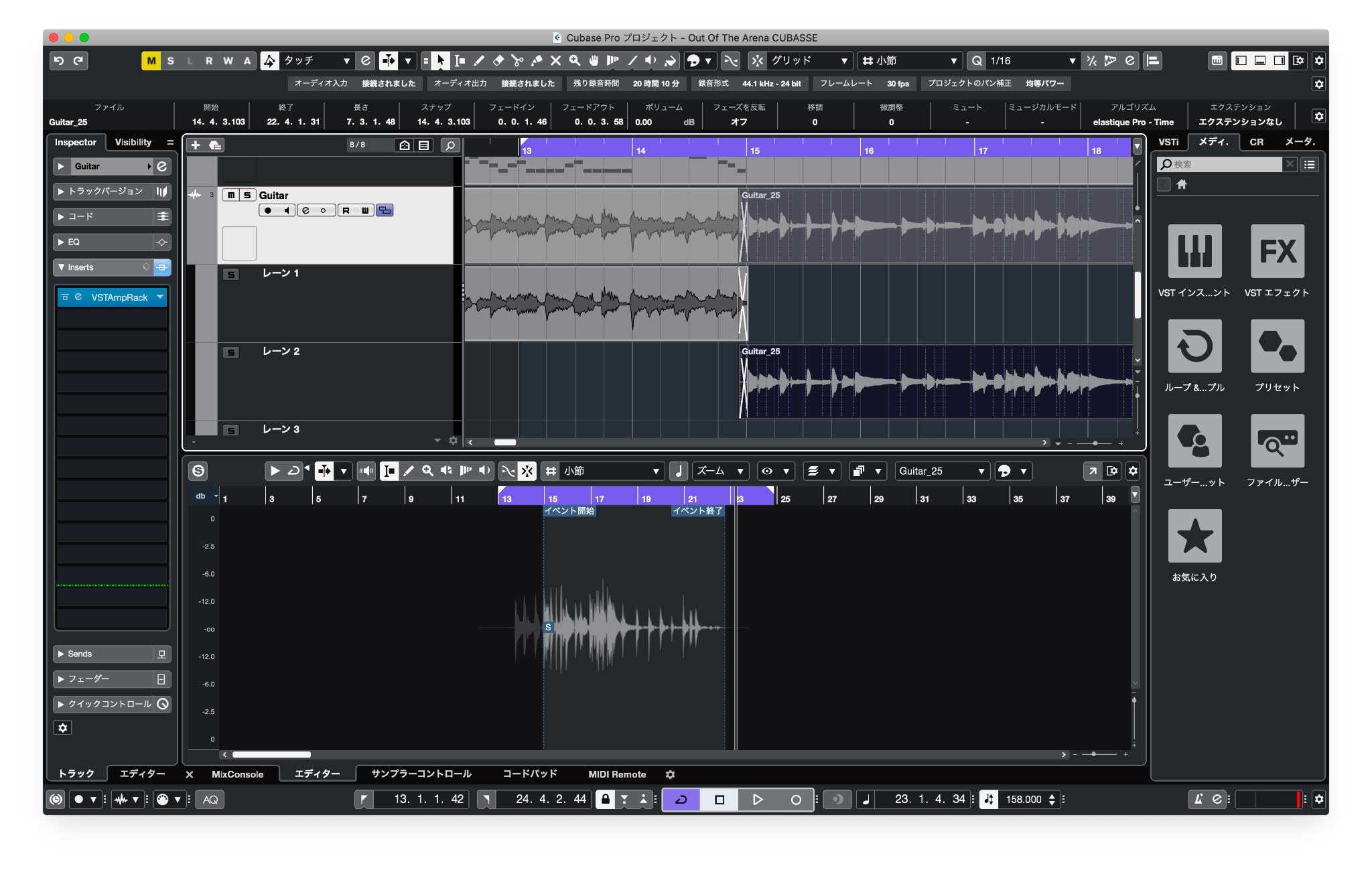Select the Range Selection tool in main toolbar

click(460, 61)
